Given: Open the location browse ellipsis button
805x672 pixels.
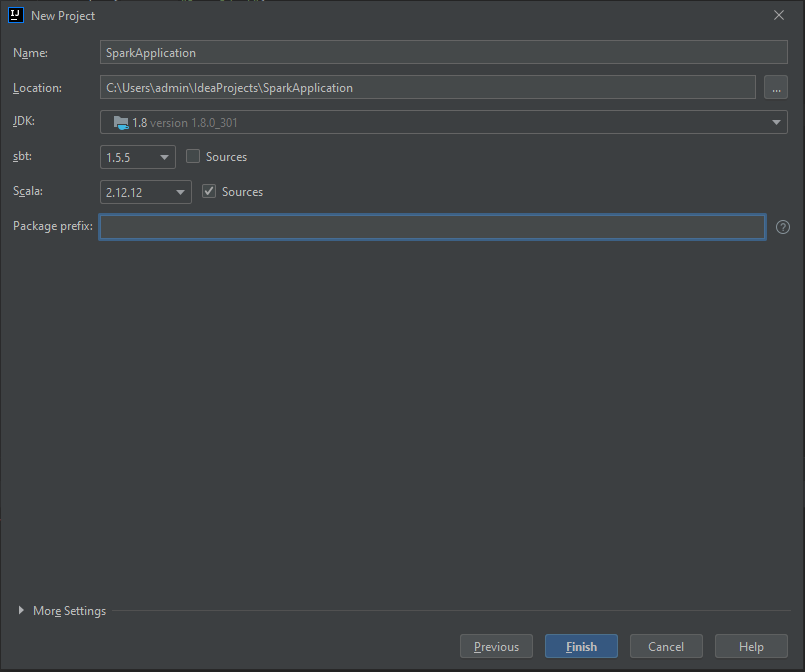Looking at the screenshot, I should point(776,88).
